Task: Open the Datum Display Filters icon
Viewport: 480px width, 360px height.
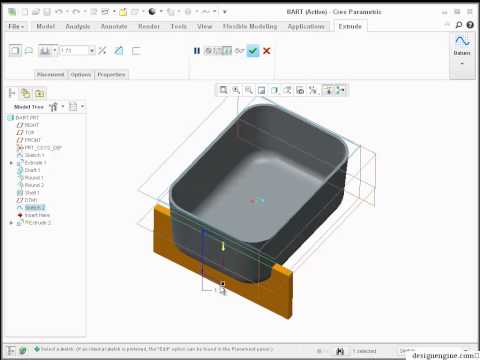Action: (x=313, y=90)
